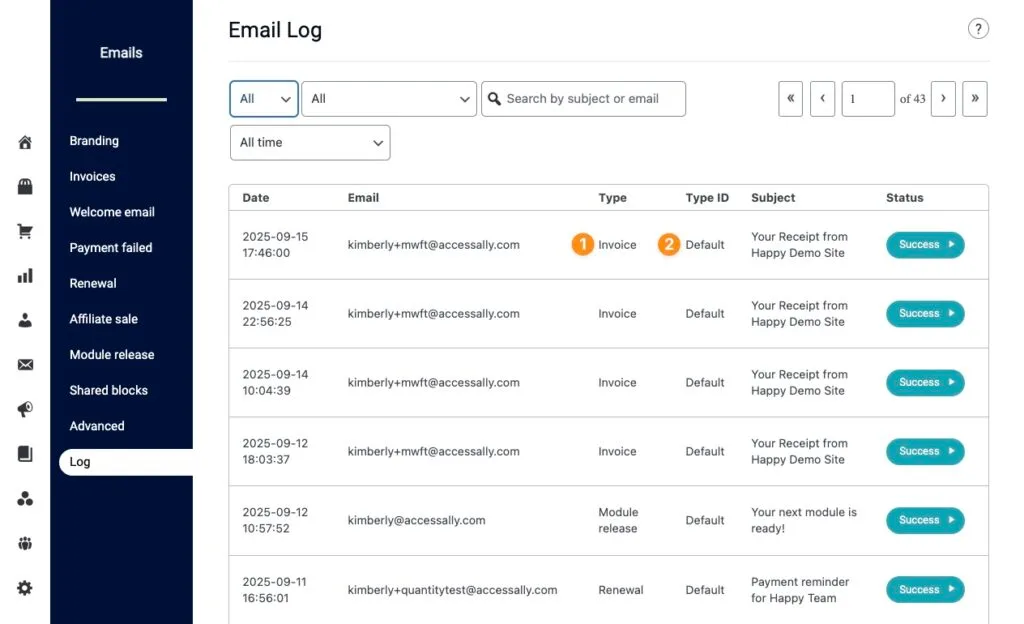Viewport: 1024px width, 624px height.
Task: Click the home icon in left rail
Action: coord(25,142)
